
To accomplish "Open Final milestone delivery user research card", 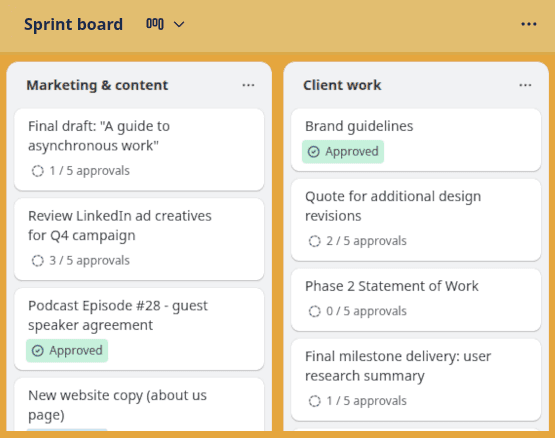I will tap(416, 380).
